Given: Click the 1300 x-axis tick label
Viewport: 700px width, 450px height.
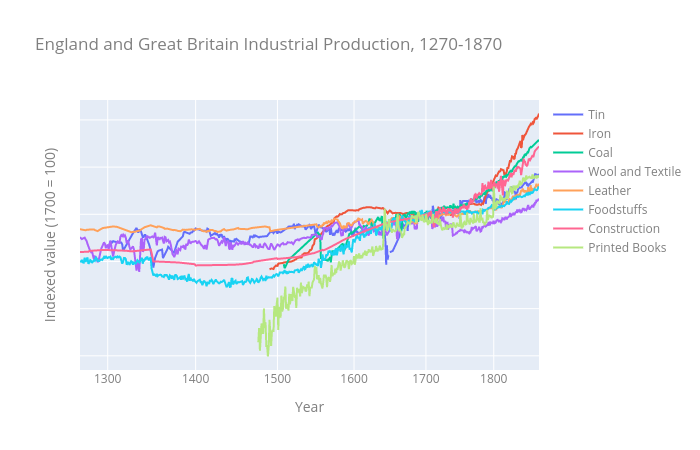Looking at the screenshot, I should point(108,379).
